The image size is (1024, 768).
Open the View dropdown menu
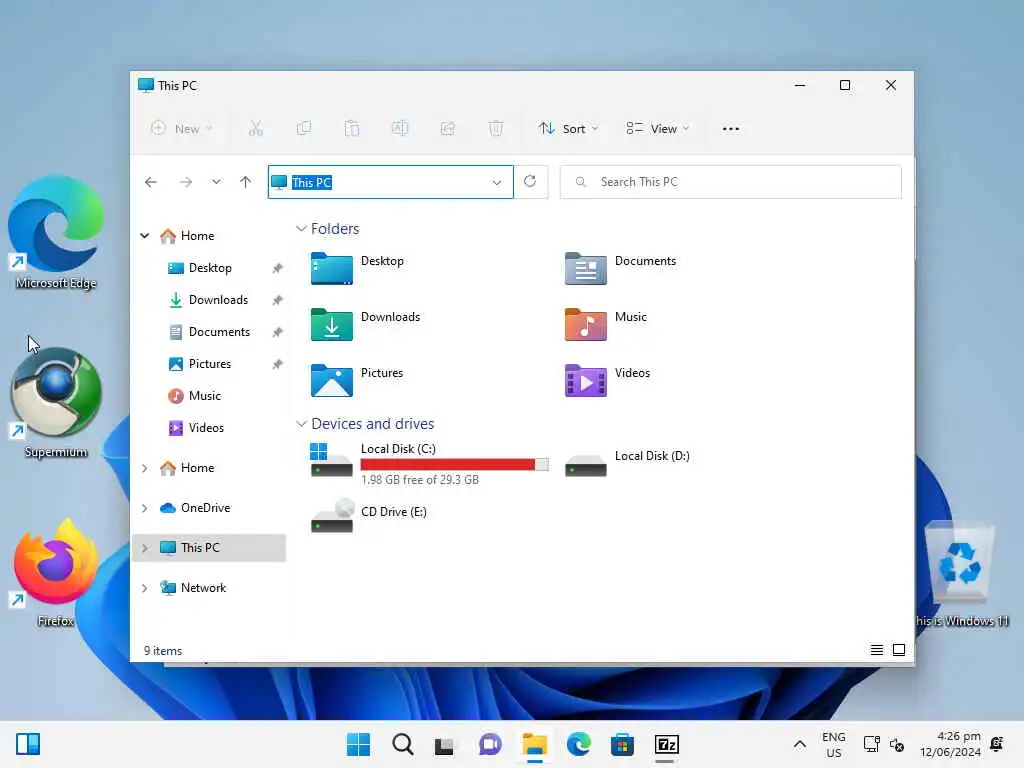[x=658, y=129]
